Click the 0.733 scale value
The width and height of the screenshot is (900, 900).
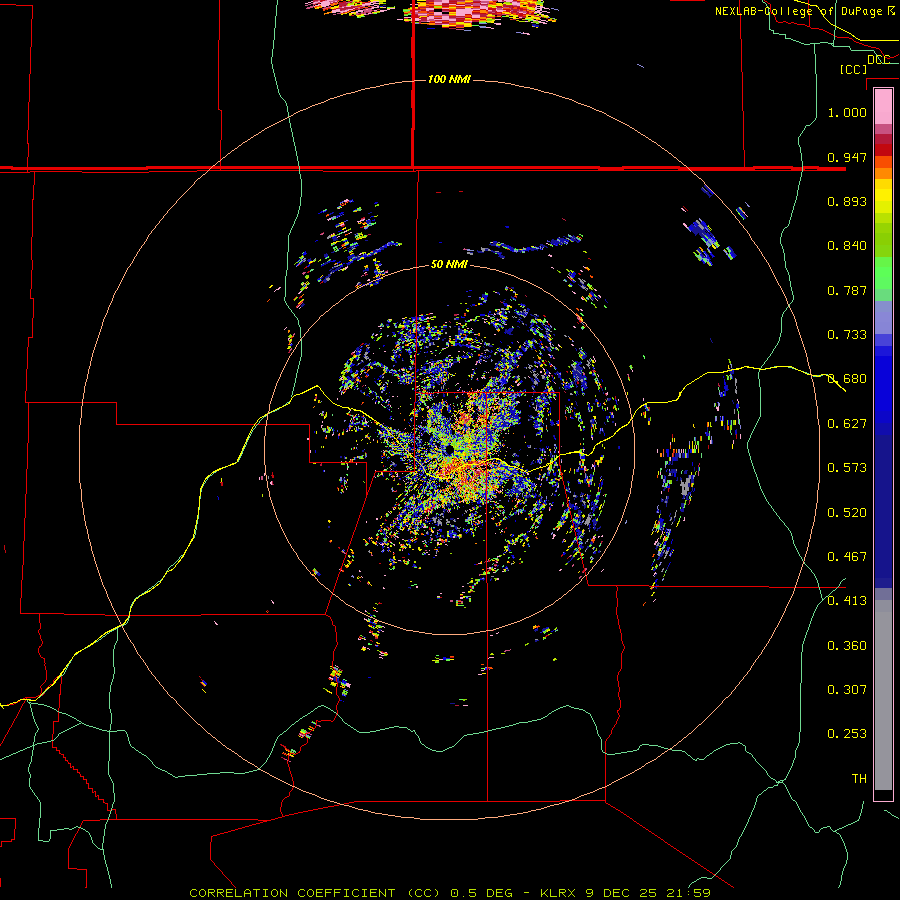(847, 335)
